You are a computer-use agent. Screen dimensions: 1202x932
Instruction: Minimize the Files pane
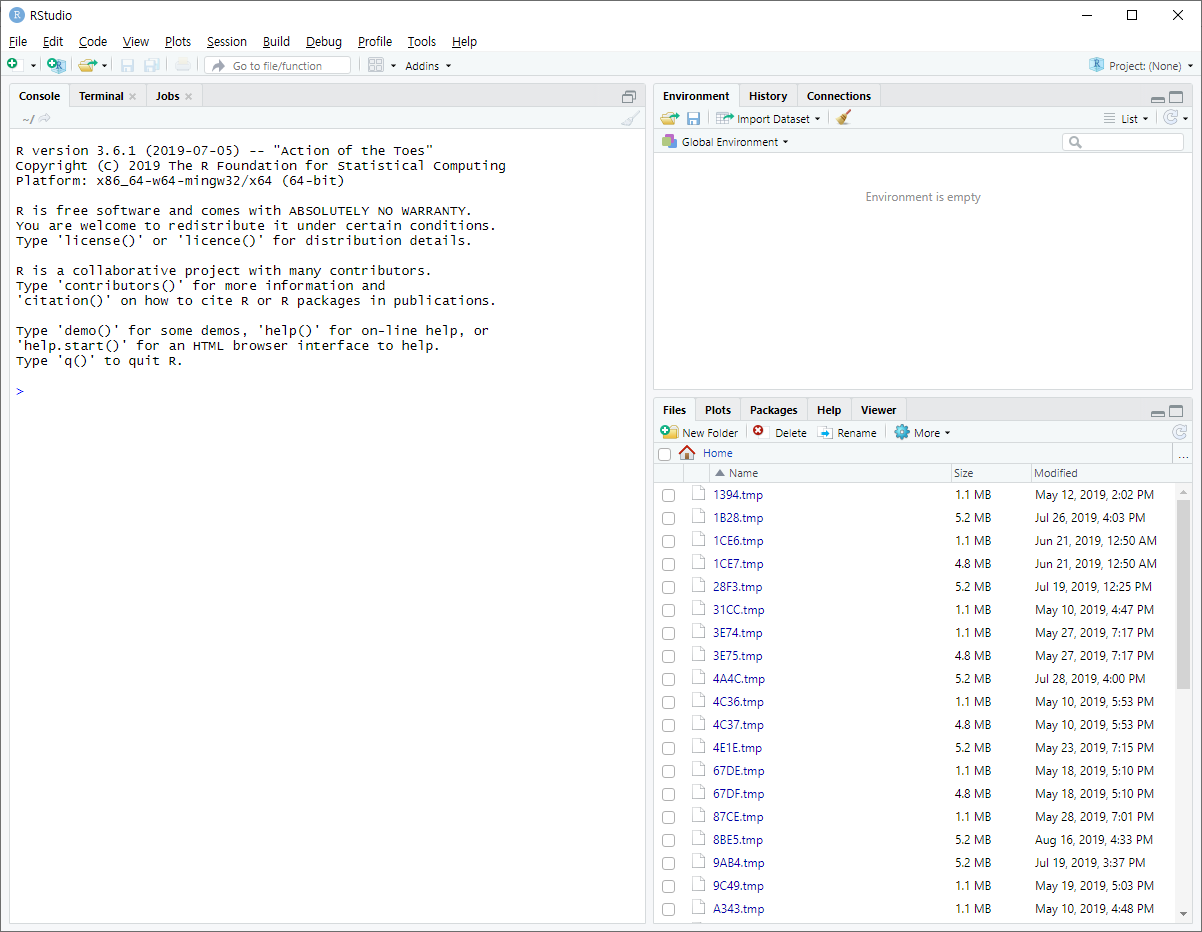point(1158,413)
